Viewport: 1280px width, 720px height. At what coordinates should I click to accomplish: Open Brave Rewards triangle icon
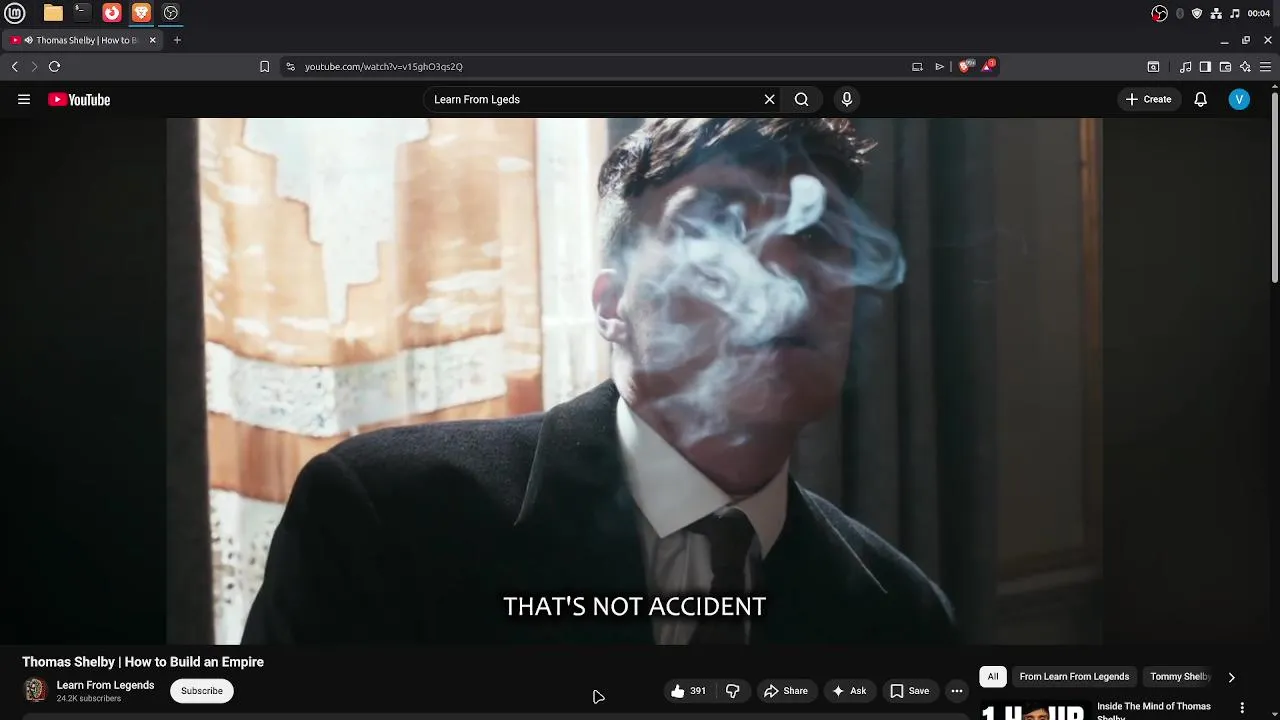click(x=989, y=66)
